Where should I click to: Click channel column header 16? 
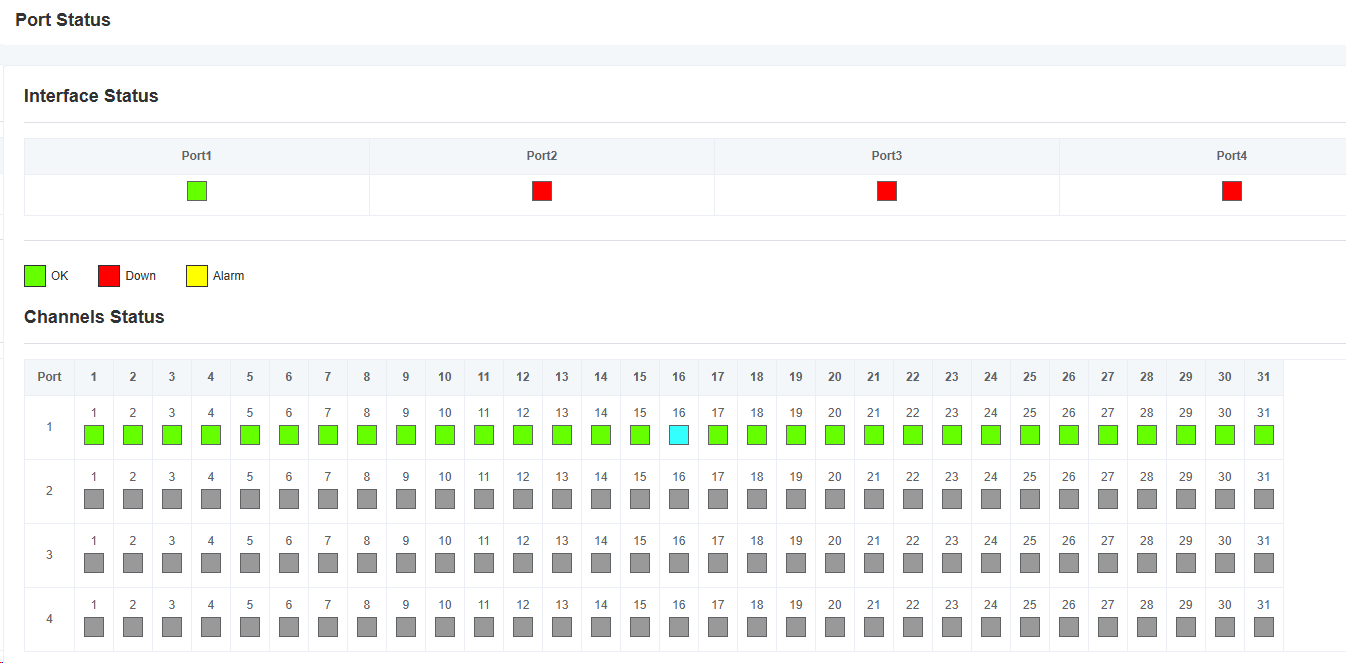click(x=679, y=377)
